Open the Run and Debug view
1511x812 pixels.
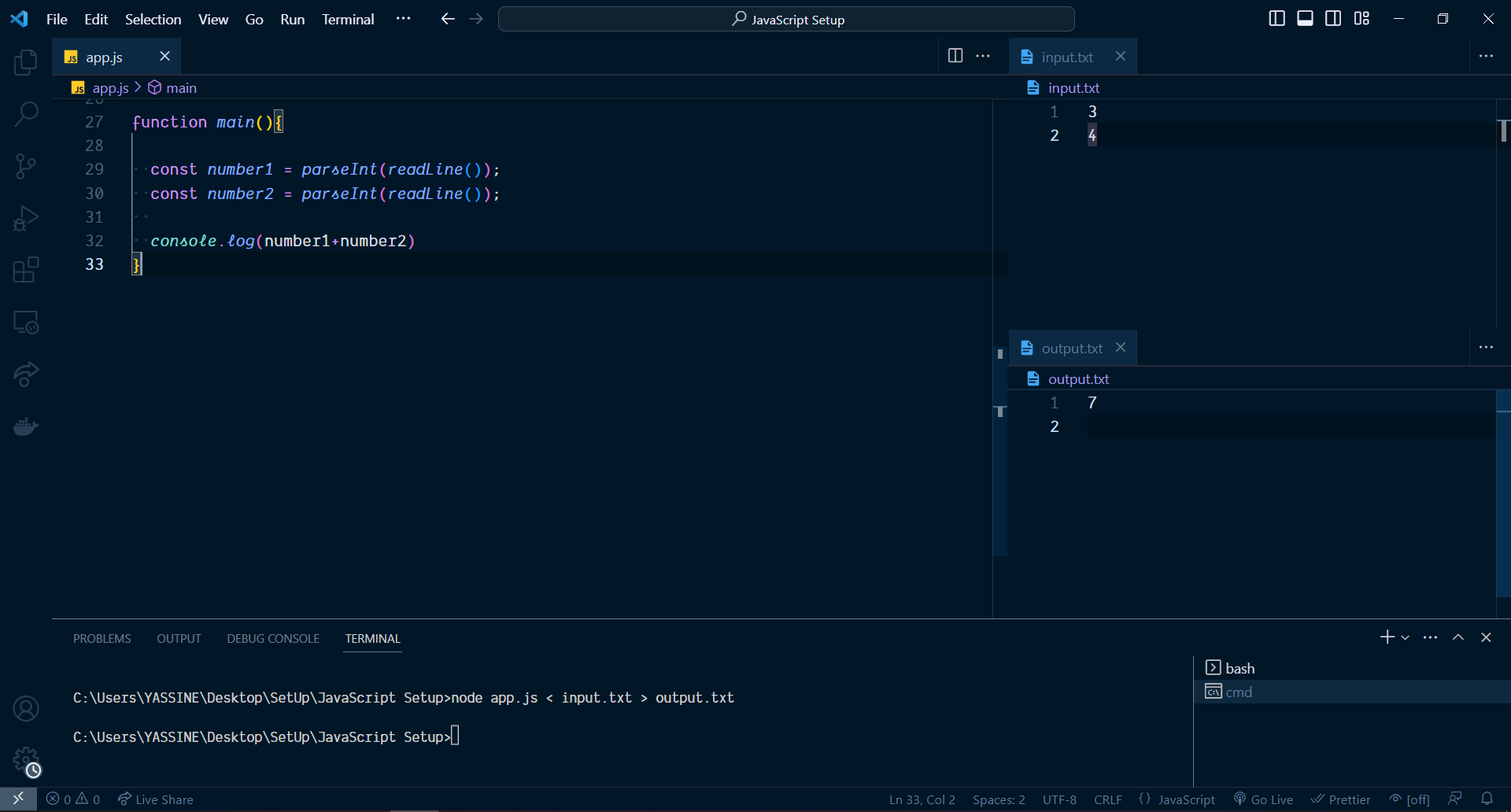(26, 218)
